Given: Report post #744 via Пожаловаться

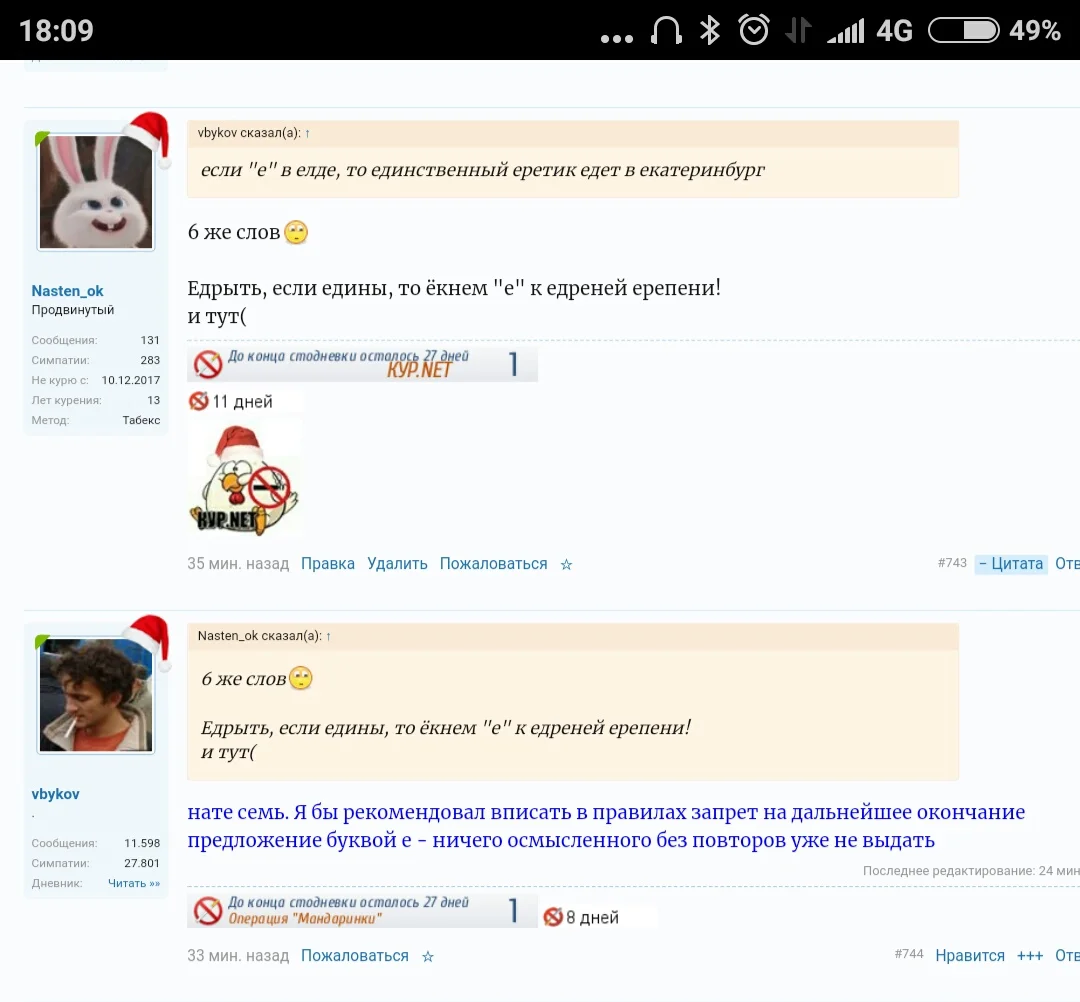Looking at the screenshot, I should pyautogui.click(x=355, y=955).
